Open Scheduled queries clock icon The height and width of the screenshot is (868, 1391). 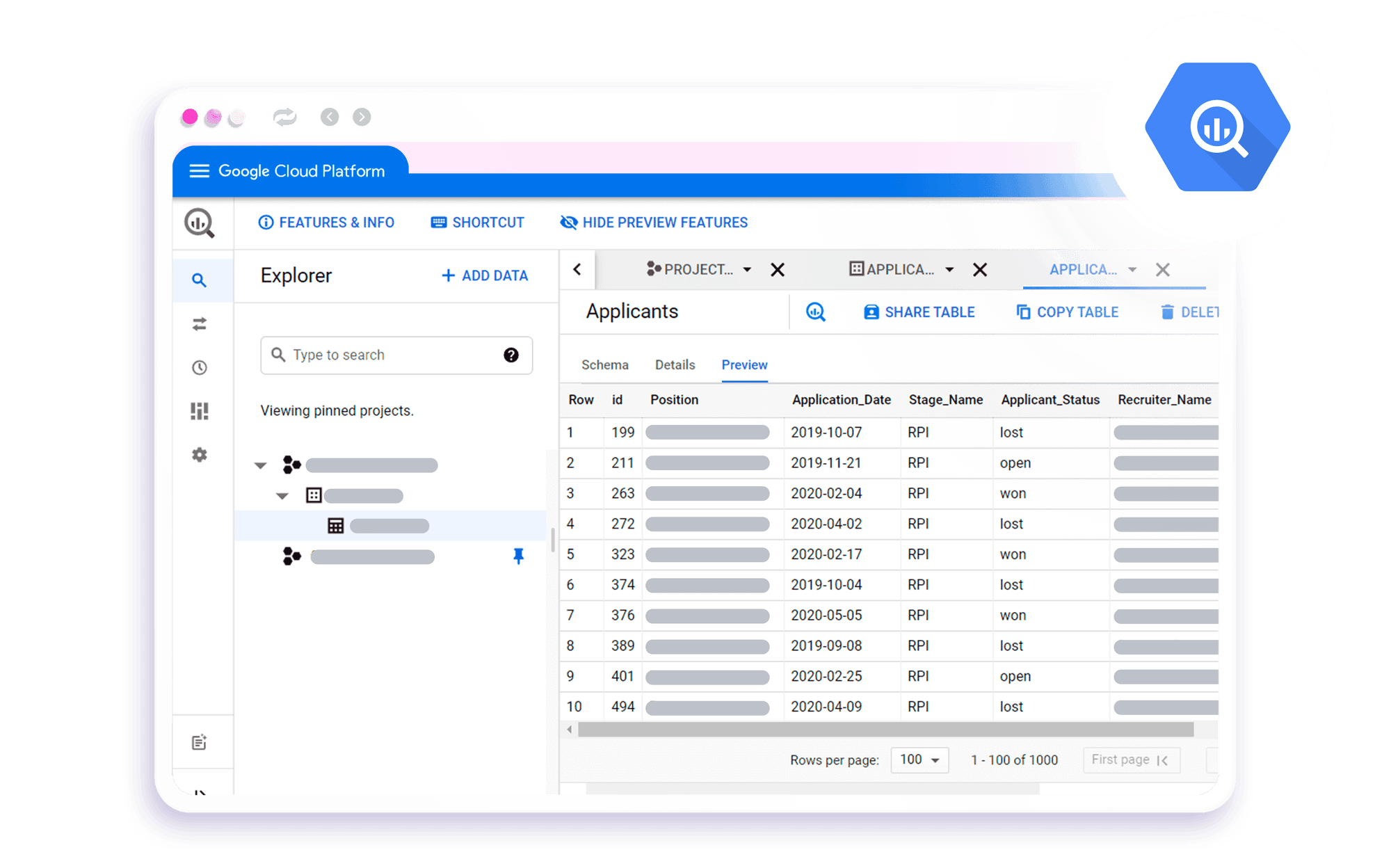coord(200,368)
